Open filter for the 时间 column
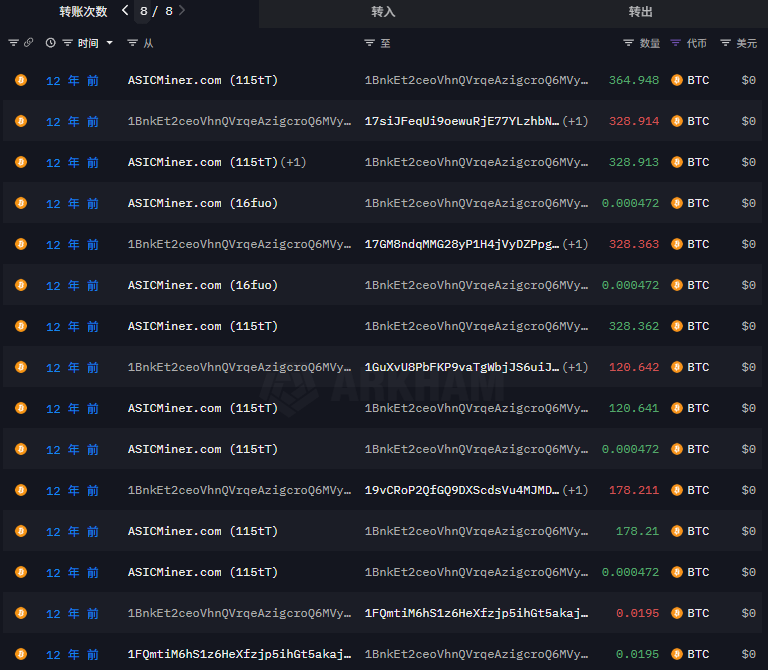The image size is (768, 670). (68, 43)
